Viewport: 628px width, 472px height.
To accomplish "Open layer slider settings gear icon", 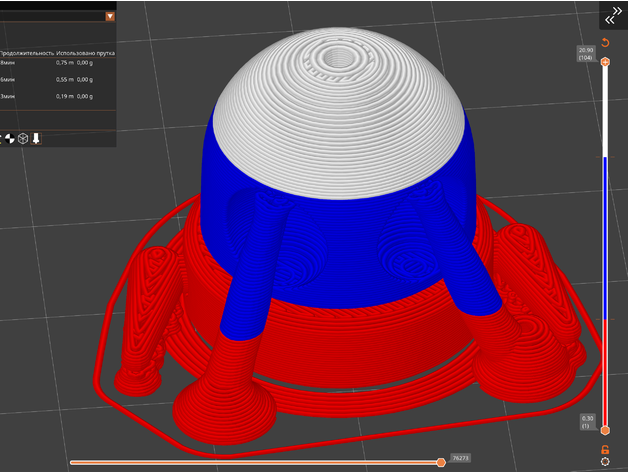I will tap(605, 462).
